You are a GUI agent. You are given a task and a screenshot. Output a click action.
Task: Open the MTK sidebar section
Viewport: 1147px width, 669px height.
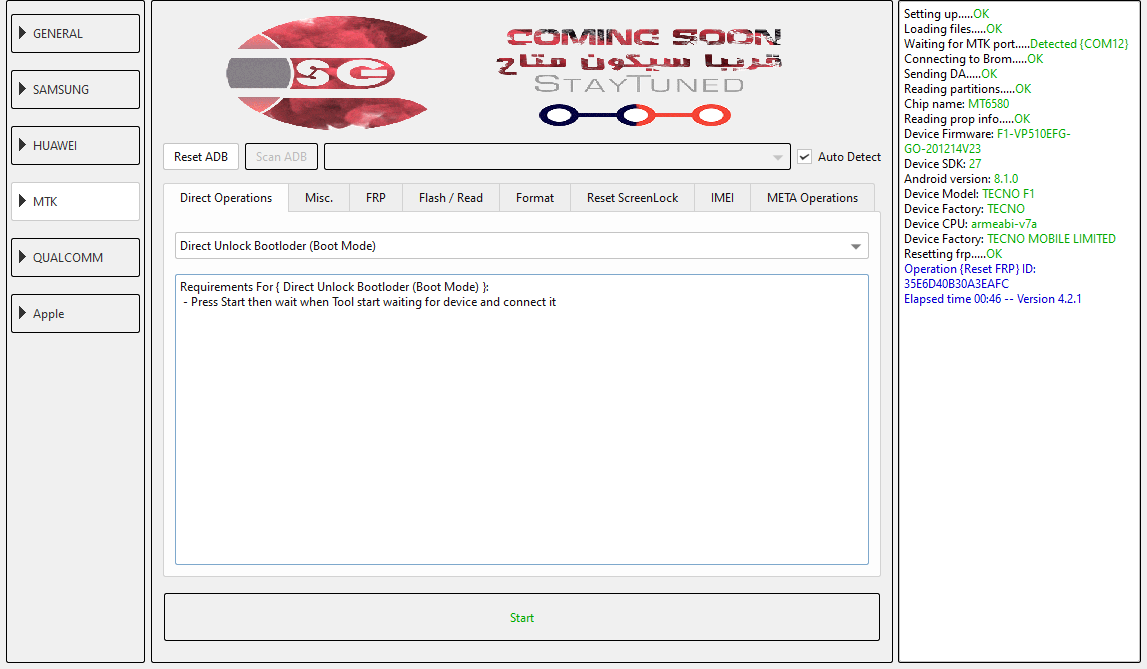click(75, 201)
